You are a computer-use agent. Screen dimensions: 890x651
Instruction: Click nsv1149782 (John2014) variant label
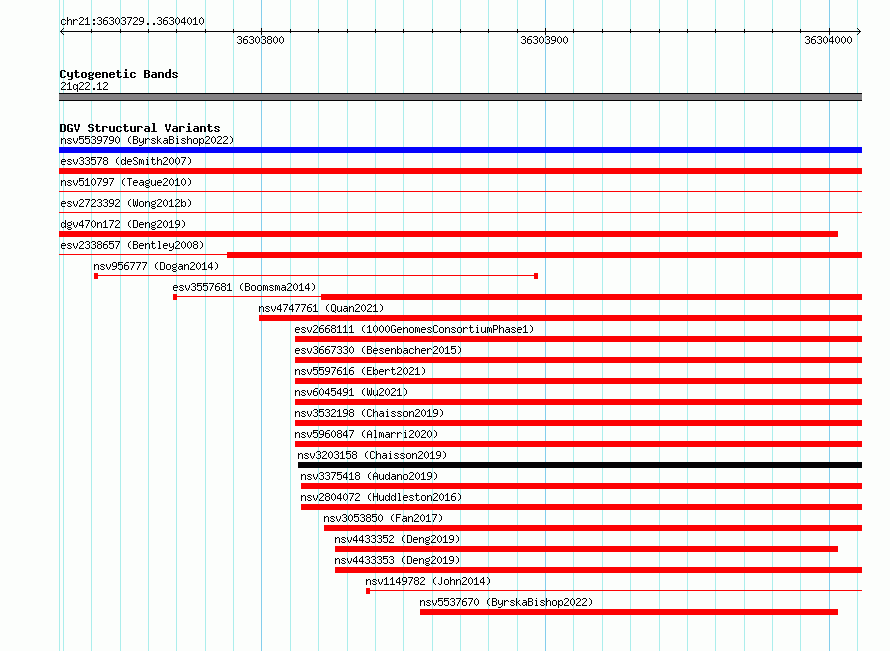point(428,581)
